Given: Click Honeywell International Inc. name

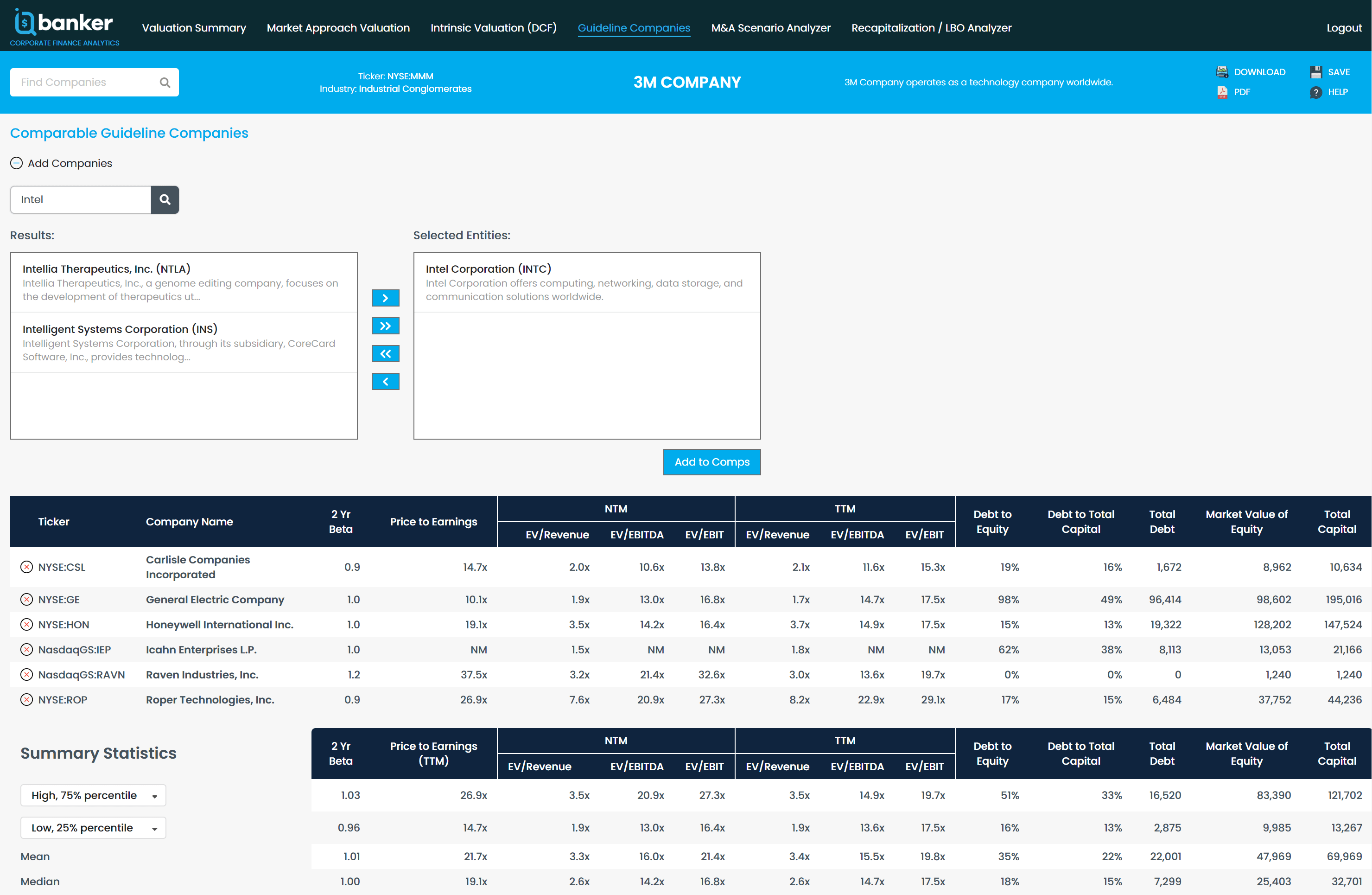Looking at the screenshot, I should (220, 625).
